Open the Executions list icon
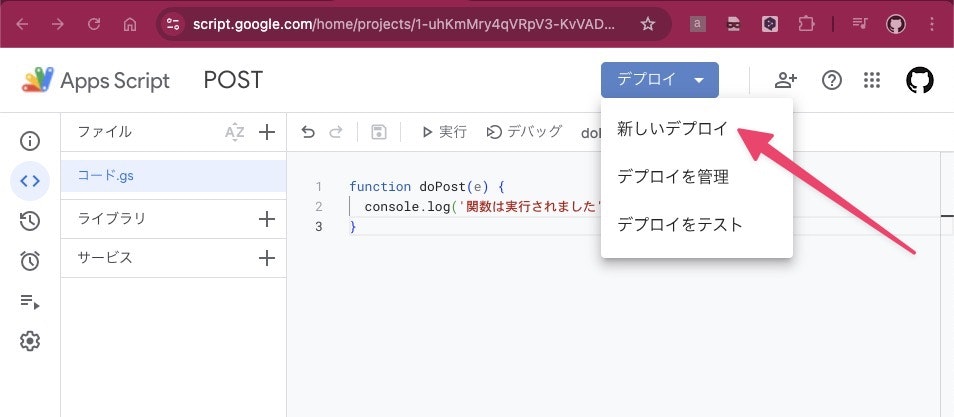The height and width of the screenshot is (417, 954). 30,301
